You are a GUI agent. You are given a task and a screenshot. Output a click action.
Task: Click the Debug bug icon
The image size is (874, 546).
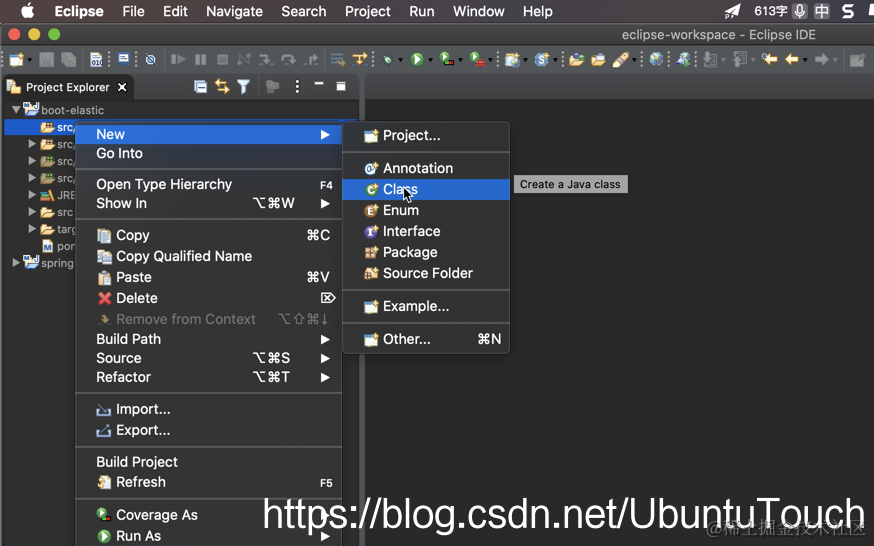click(387, 59)
